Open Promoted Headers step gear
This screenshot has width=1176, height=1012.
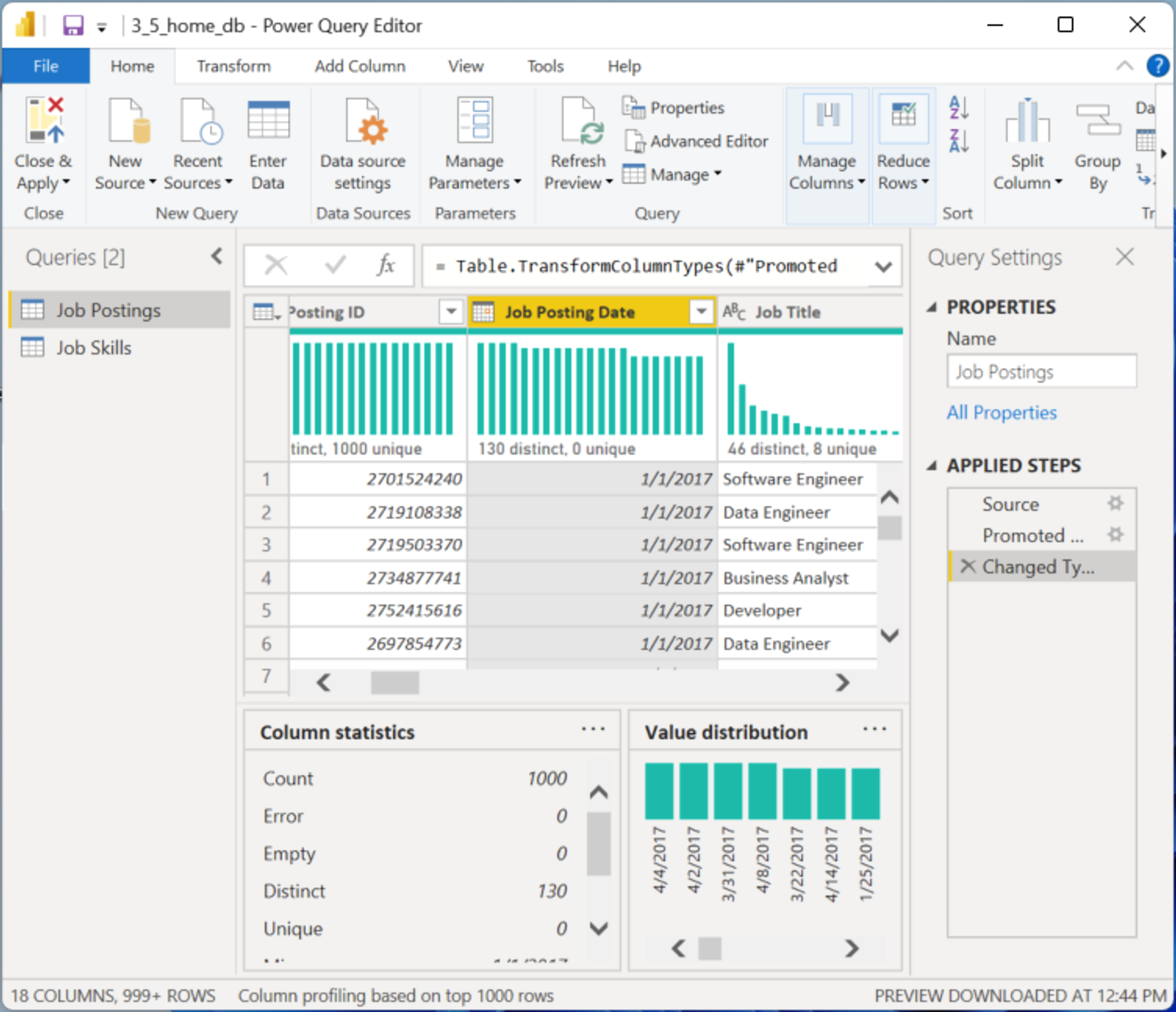1115,535
